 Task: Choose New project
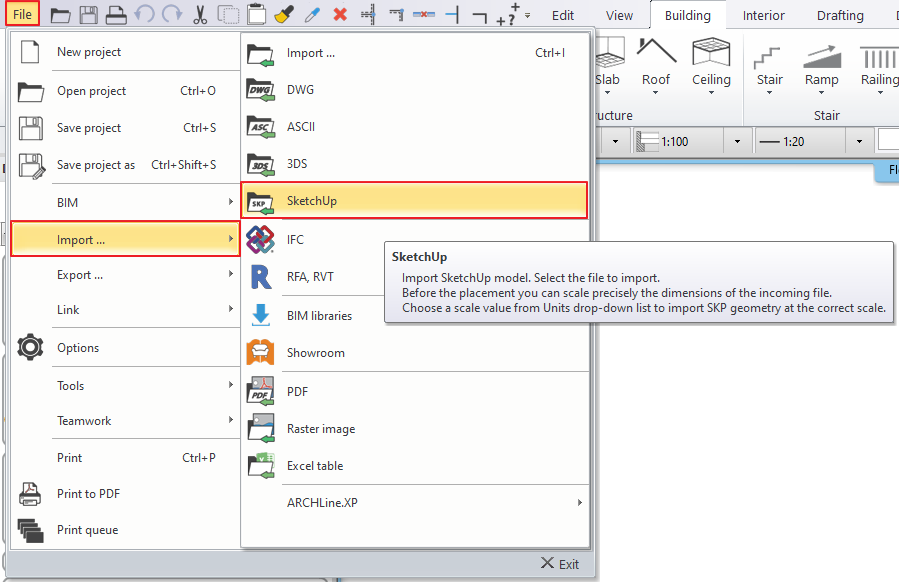125,52
